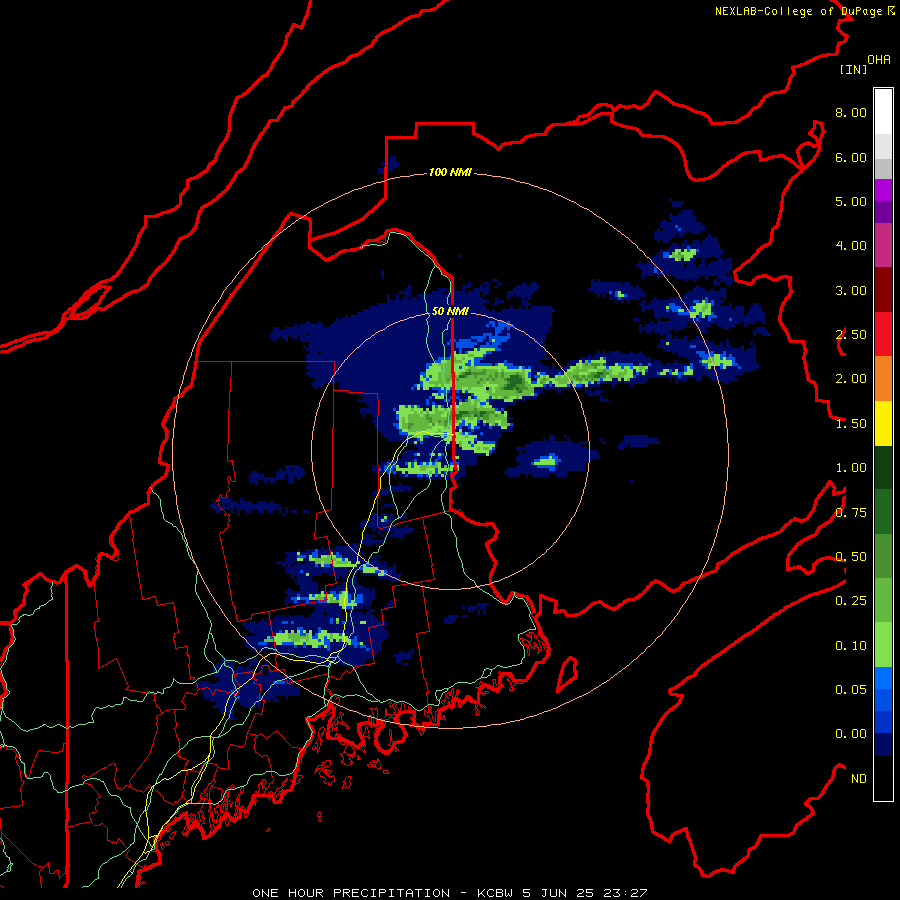
Task: Click the 1.50 legend value
Action: pyautogui.click(x=851, y=424)
